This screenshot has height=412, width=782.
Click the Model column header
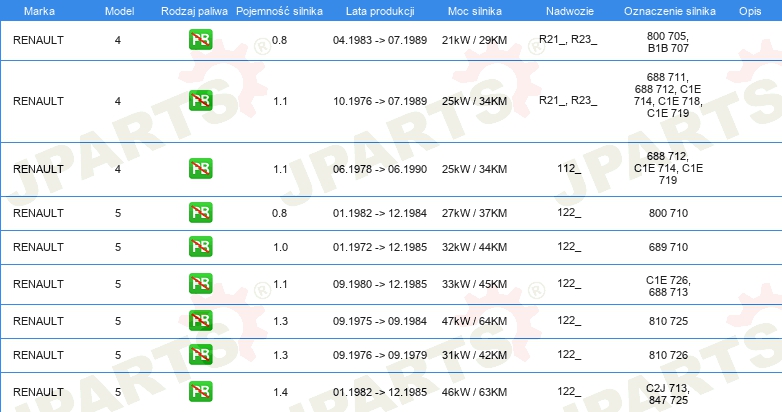119,11
